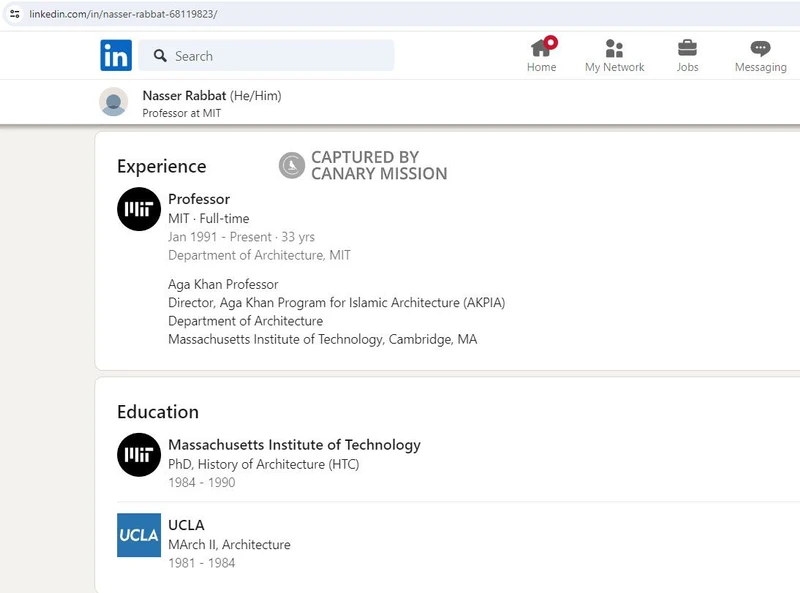Click 'Aga Khan Professor' description line
800x593 pixels.
pyautogui.click(x=223, y=284)
